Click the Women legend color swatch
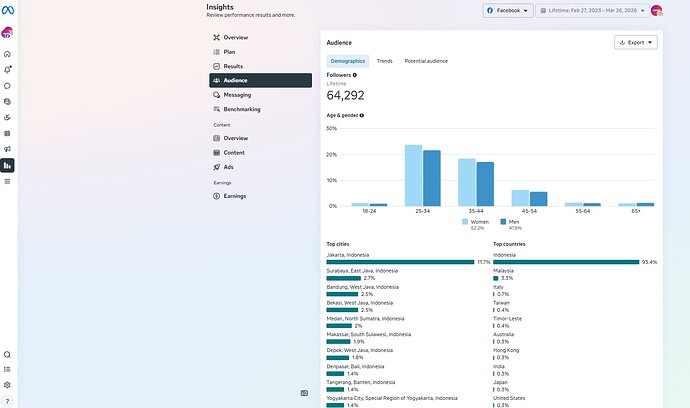 466,222
